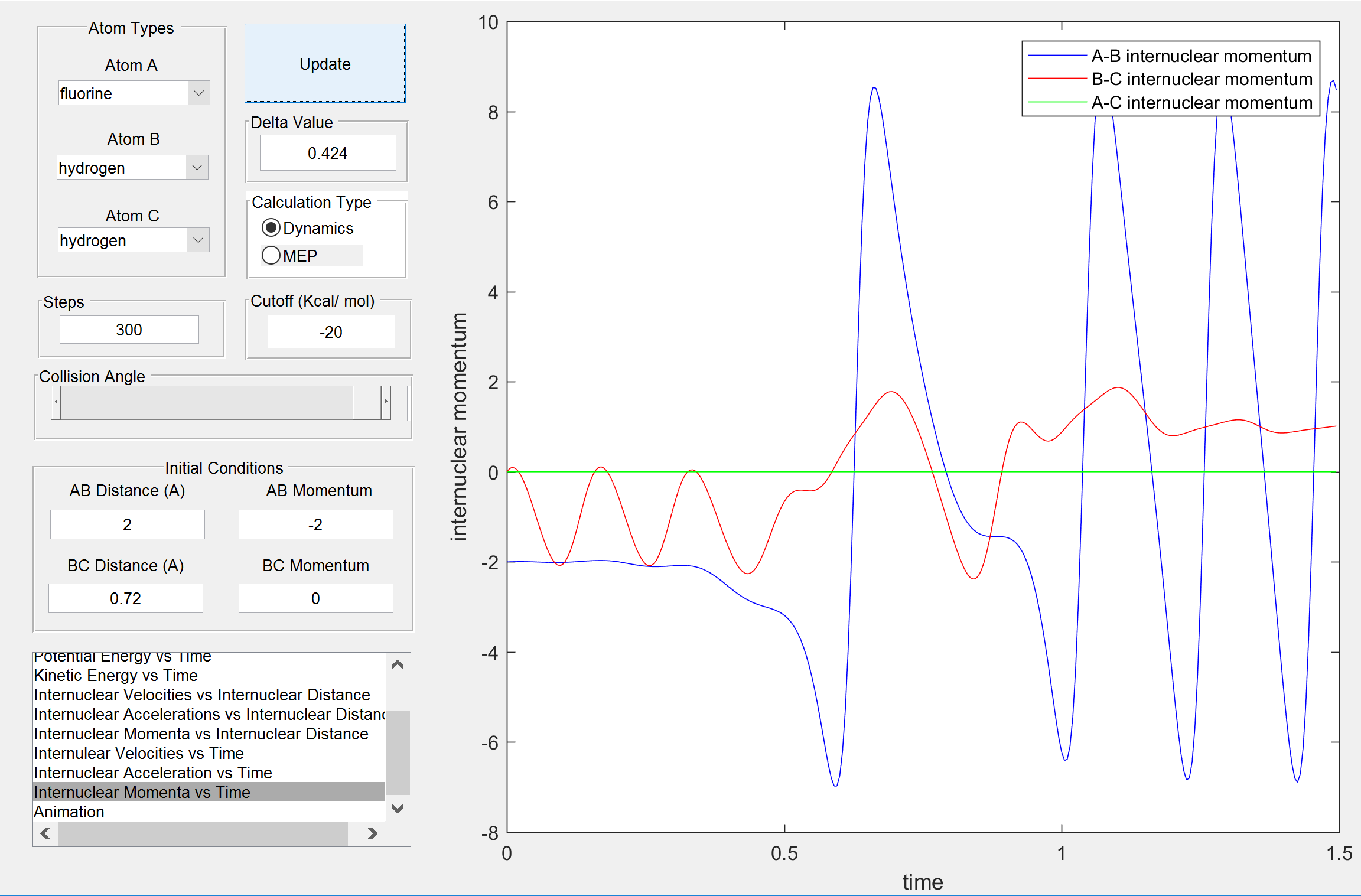Click the Delta Value input field

(x=328, y=153)
